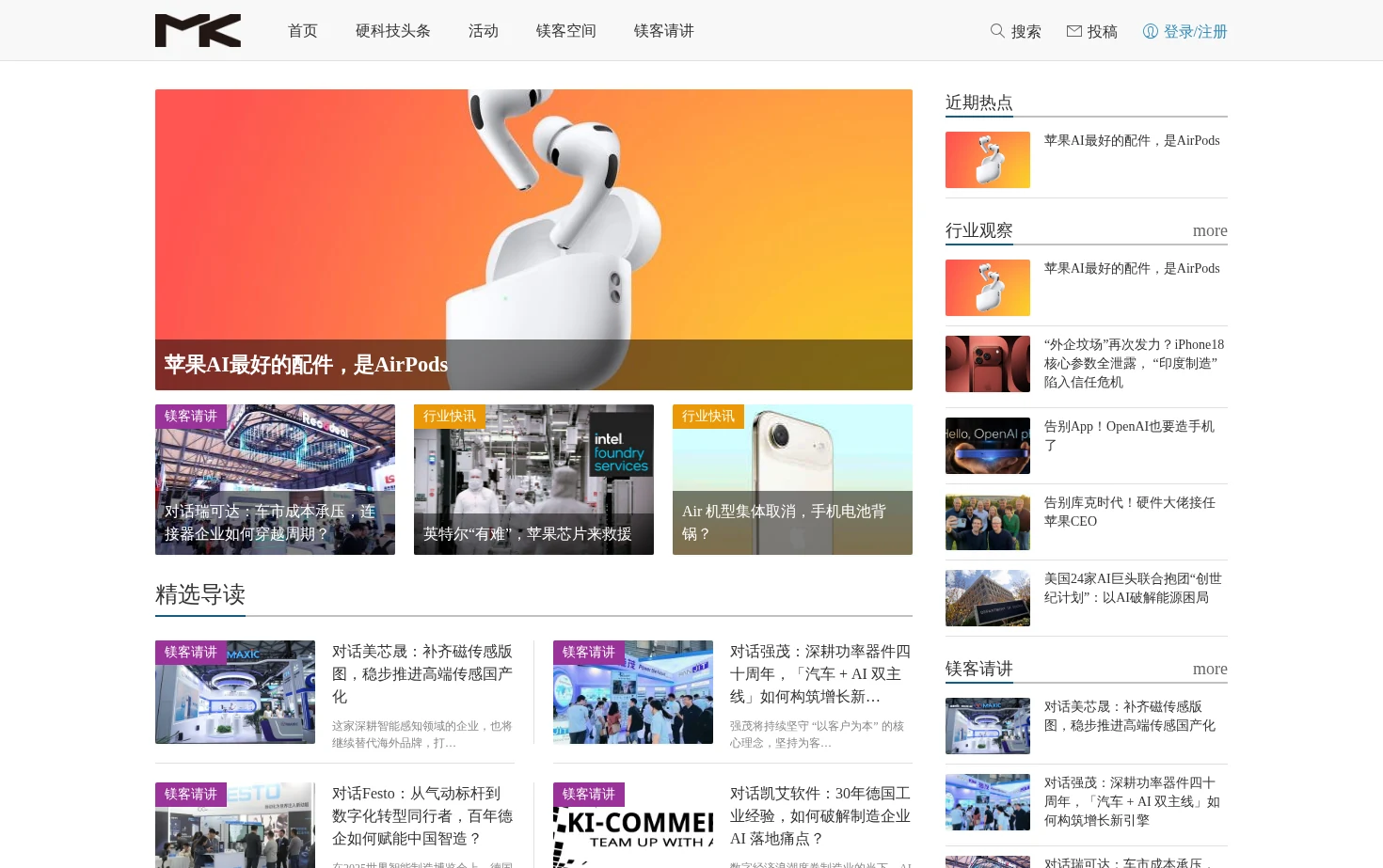Viewport: 1383px width, 868px height.
Task: Open 对话美芯晟 title in 精选导读
Action: pos(422,674)
